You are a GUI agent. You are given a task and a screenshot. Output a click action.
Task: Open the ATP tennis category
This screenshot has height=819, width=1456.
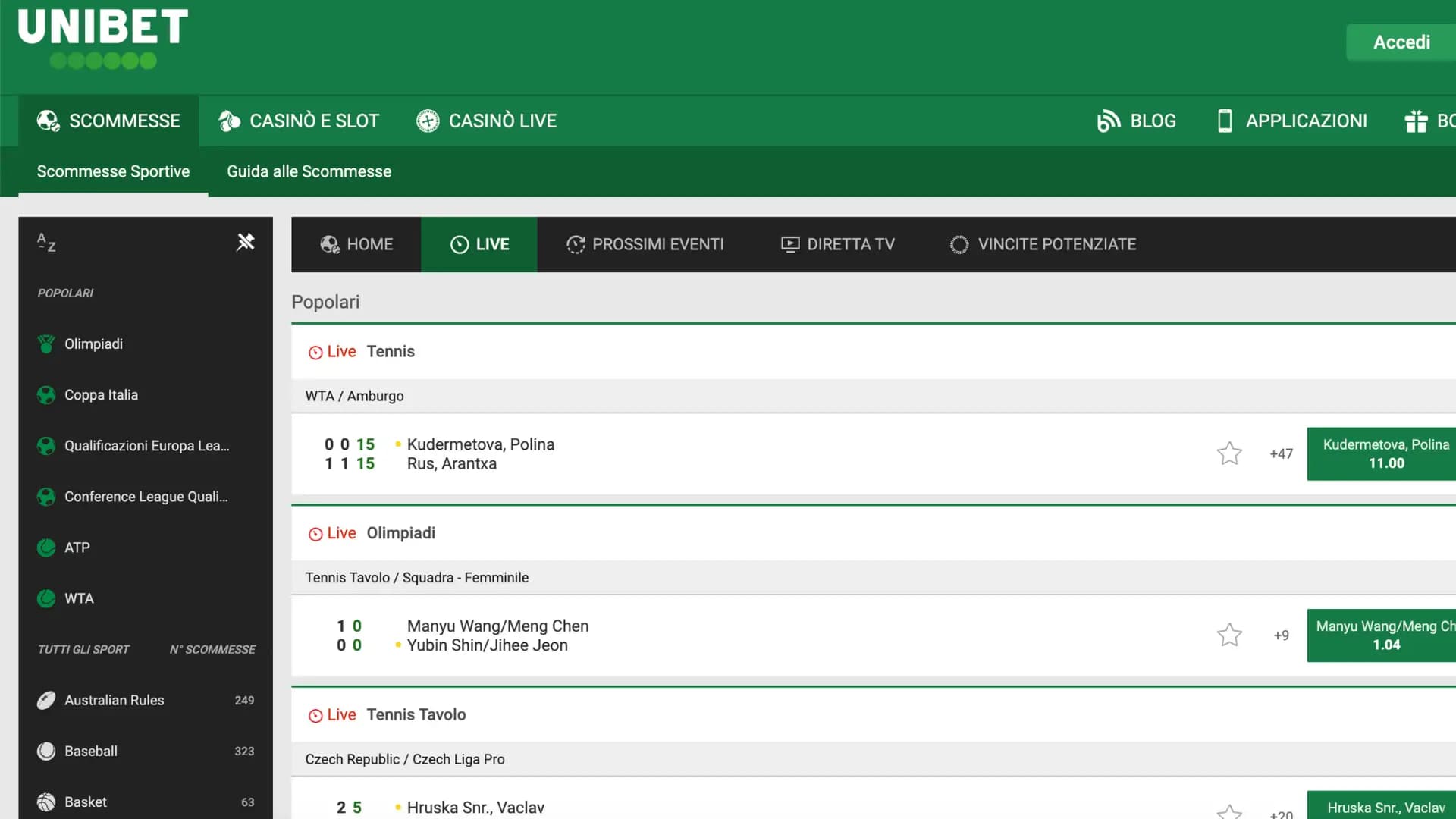coord(78,547)
